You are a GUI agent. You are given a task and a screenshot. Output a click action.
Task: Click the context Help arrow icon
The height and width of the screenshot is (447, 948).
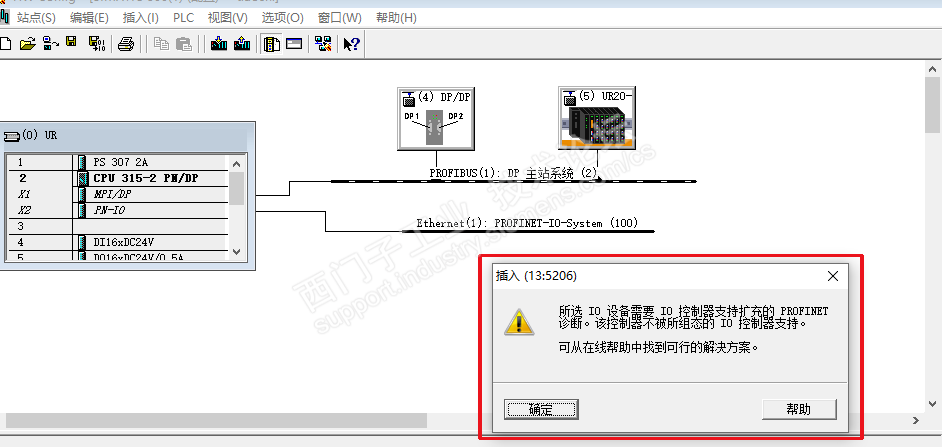pos(351,44)
